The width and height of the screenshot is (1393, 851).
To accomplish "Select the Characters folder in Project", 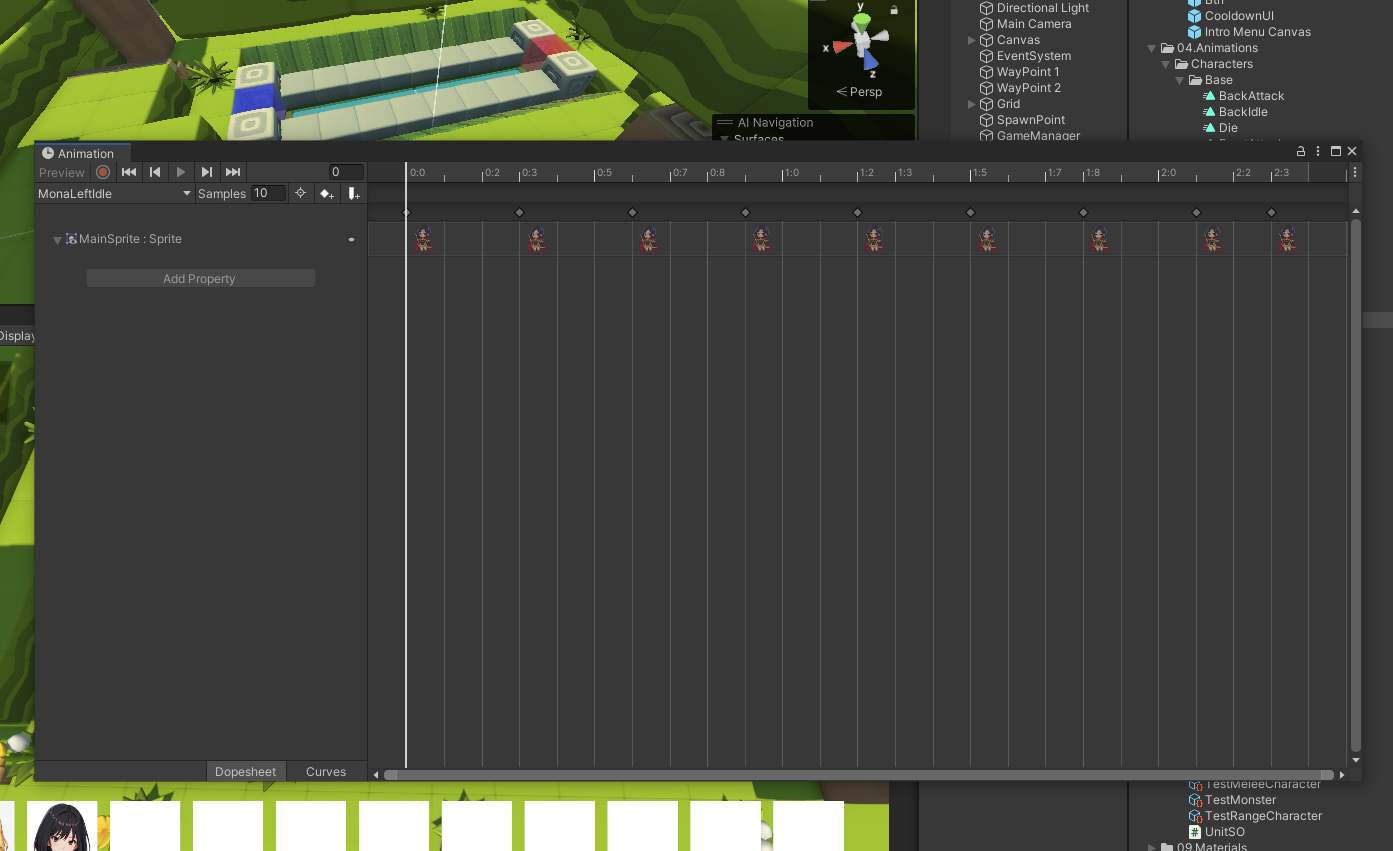I will point(1221,64).
